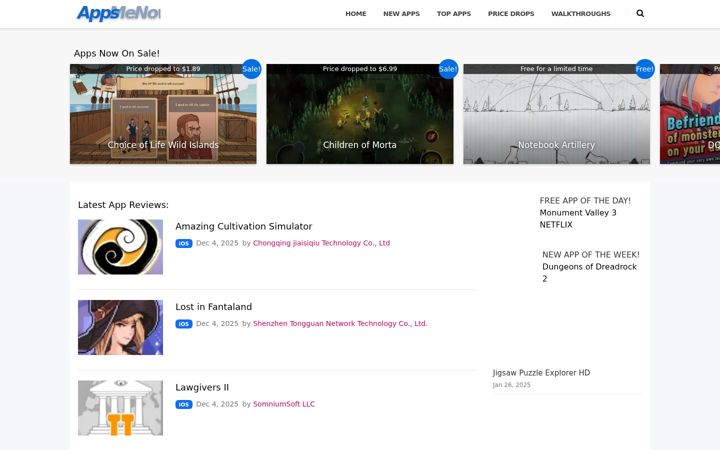720x450 pixels.
Task: Click 'NEW APP OF THE WEEK!' label
Action: pyautogui.click(x=591, y=255)
